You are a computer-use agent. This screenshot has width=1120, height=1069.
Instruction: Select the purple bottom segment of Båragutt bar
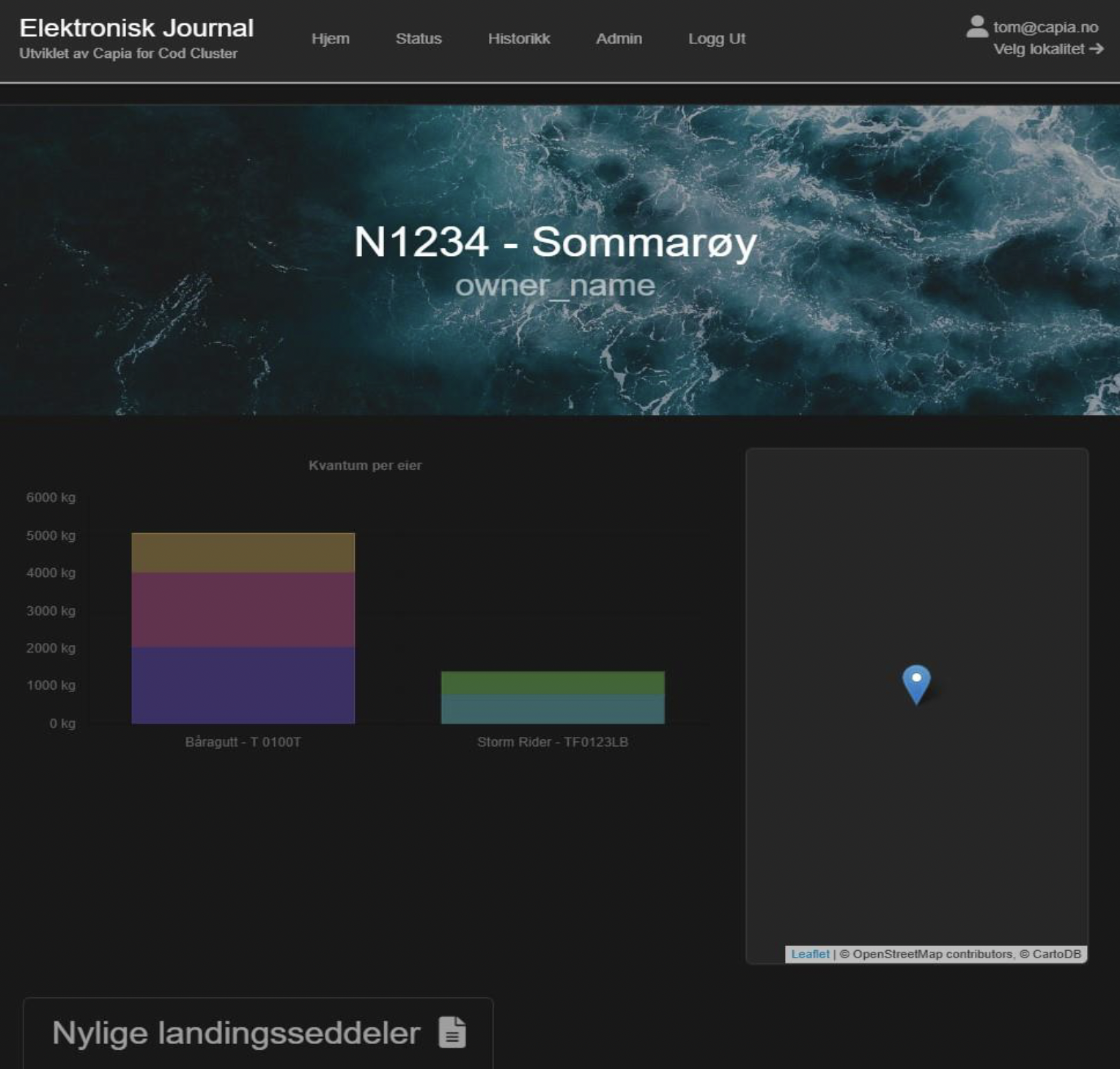tap(243, 685)
